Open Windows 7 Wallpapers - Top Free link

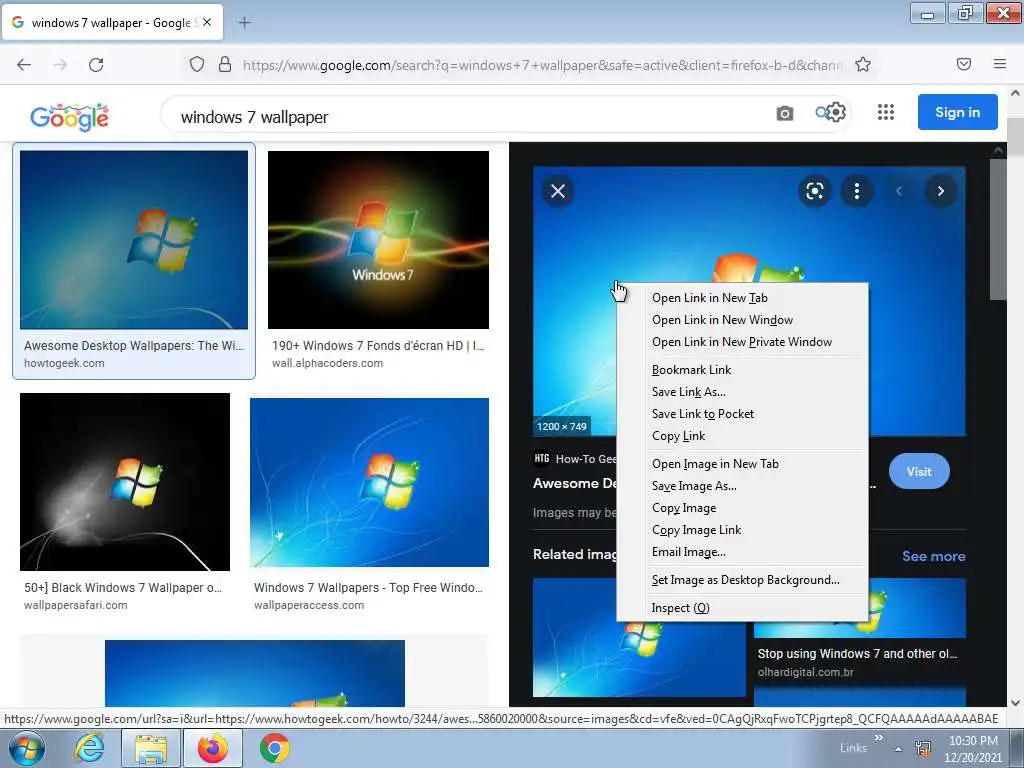coord(368,588)
